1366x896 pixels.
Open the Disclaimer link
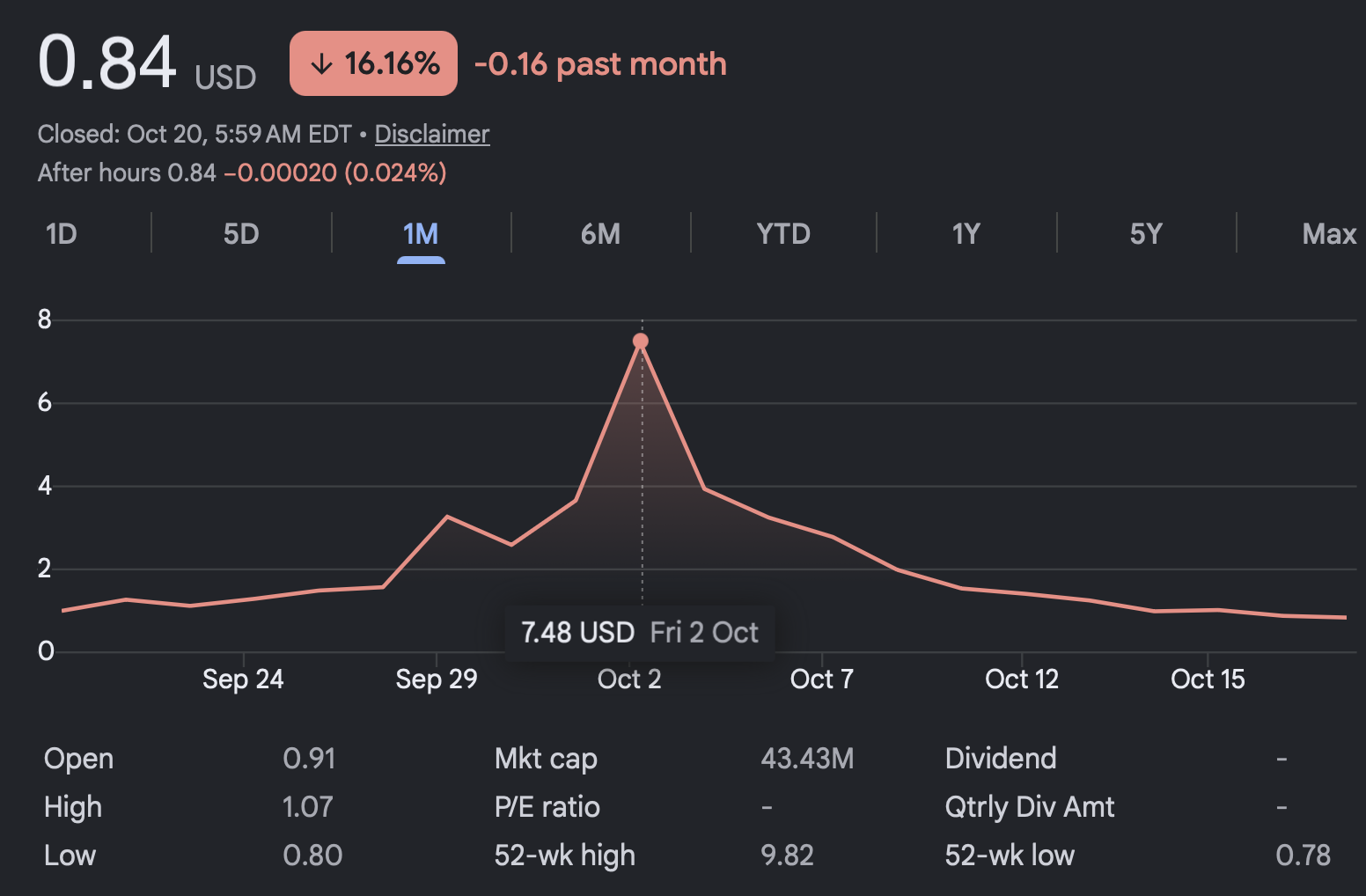[x=432, y=134]
